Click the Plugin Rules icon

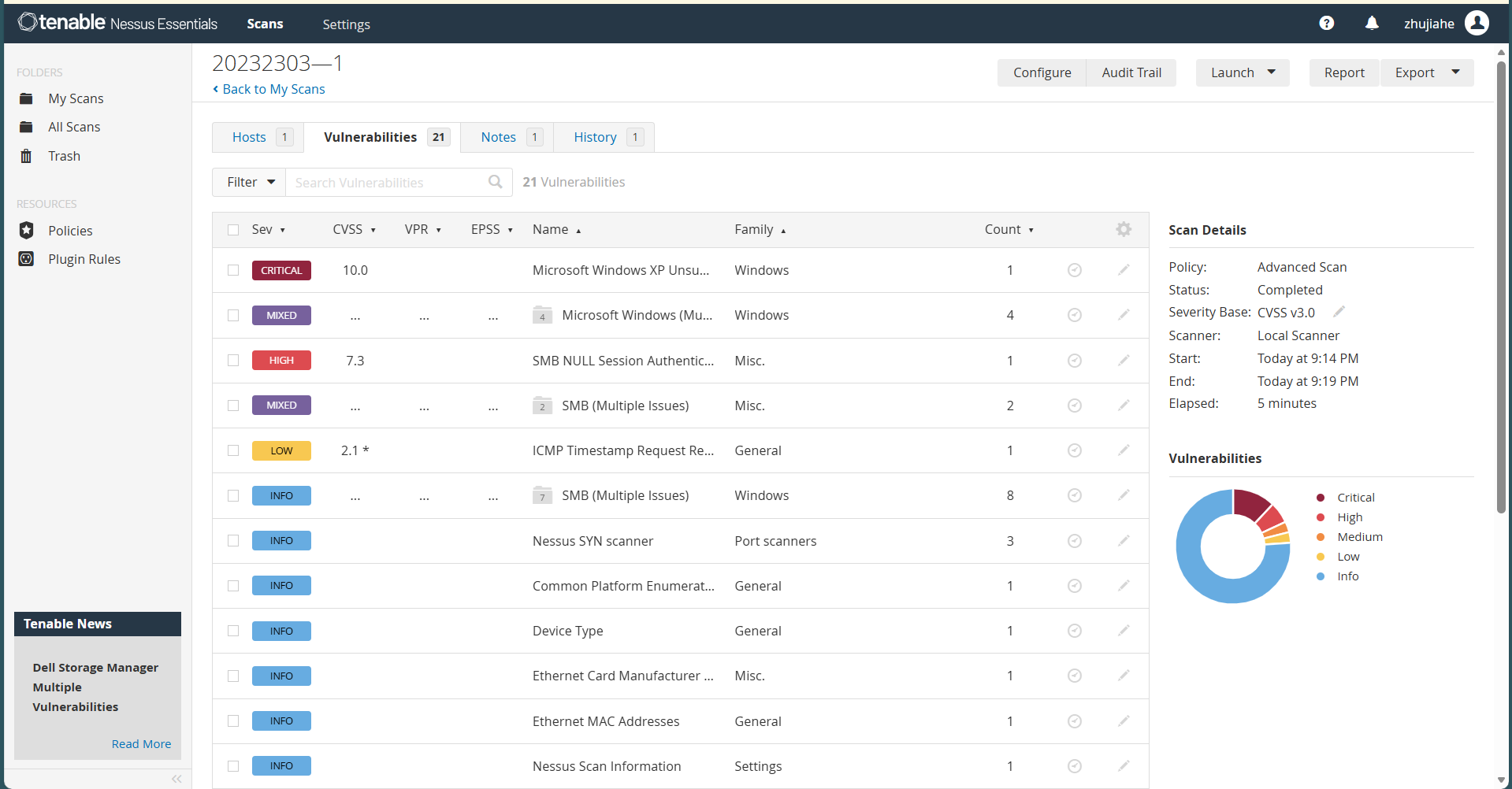(26, 259)
